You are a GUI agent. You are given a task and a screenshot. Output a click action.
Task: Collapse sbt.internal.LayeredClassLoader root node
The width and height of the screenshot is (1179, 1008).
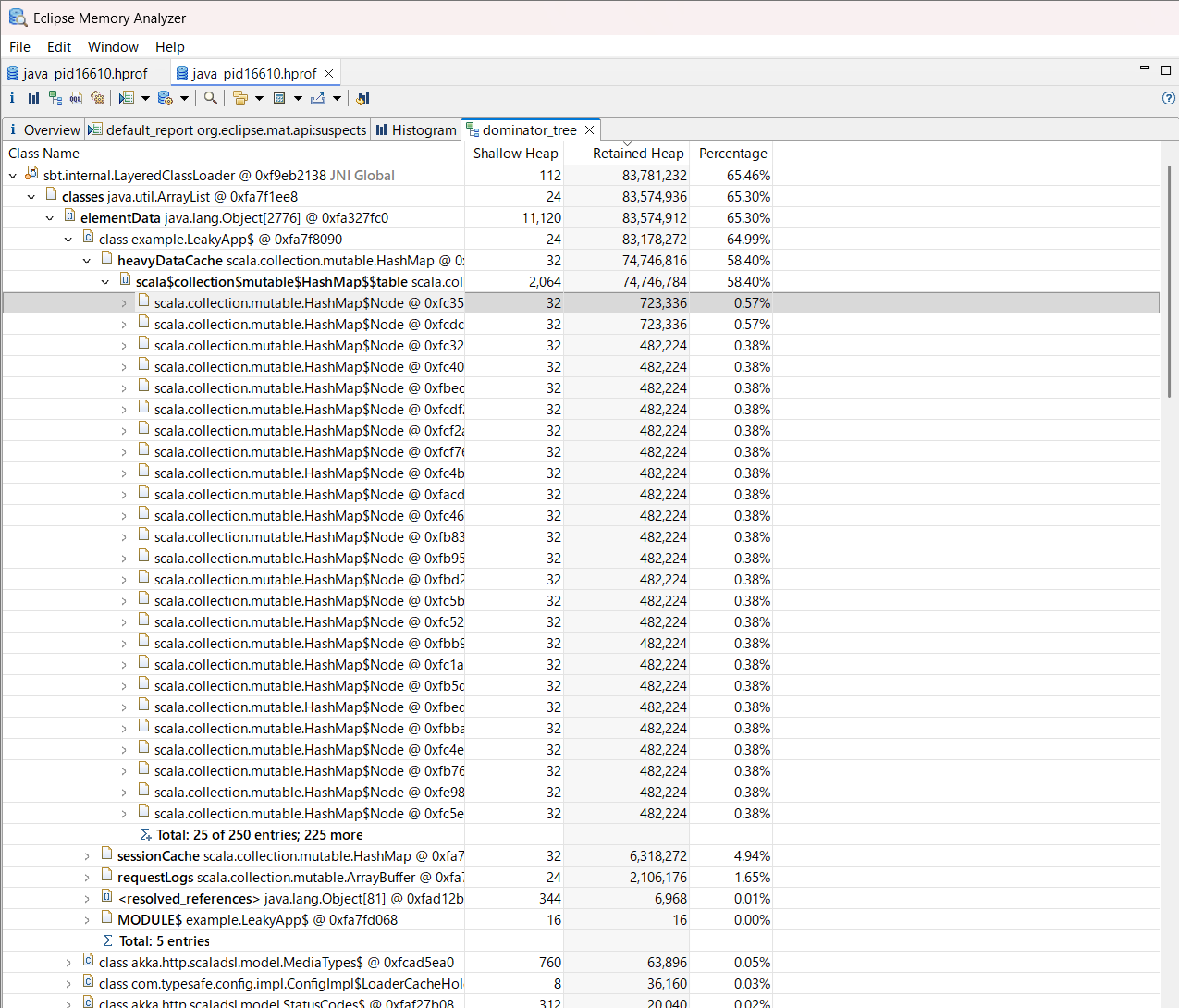pos(13,176)
